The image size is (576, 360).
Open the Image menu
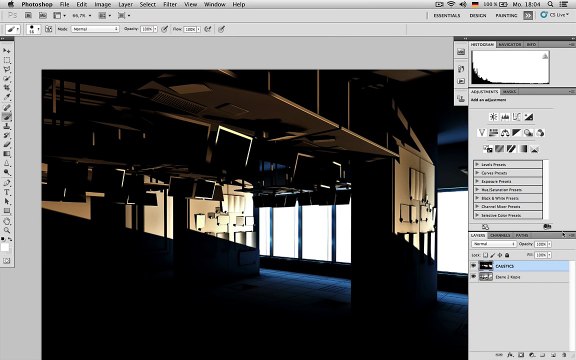[103, 4]
